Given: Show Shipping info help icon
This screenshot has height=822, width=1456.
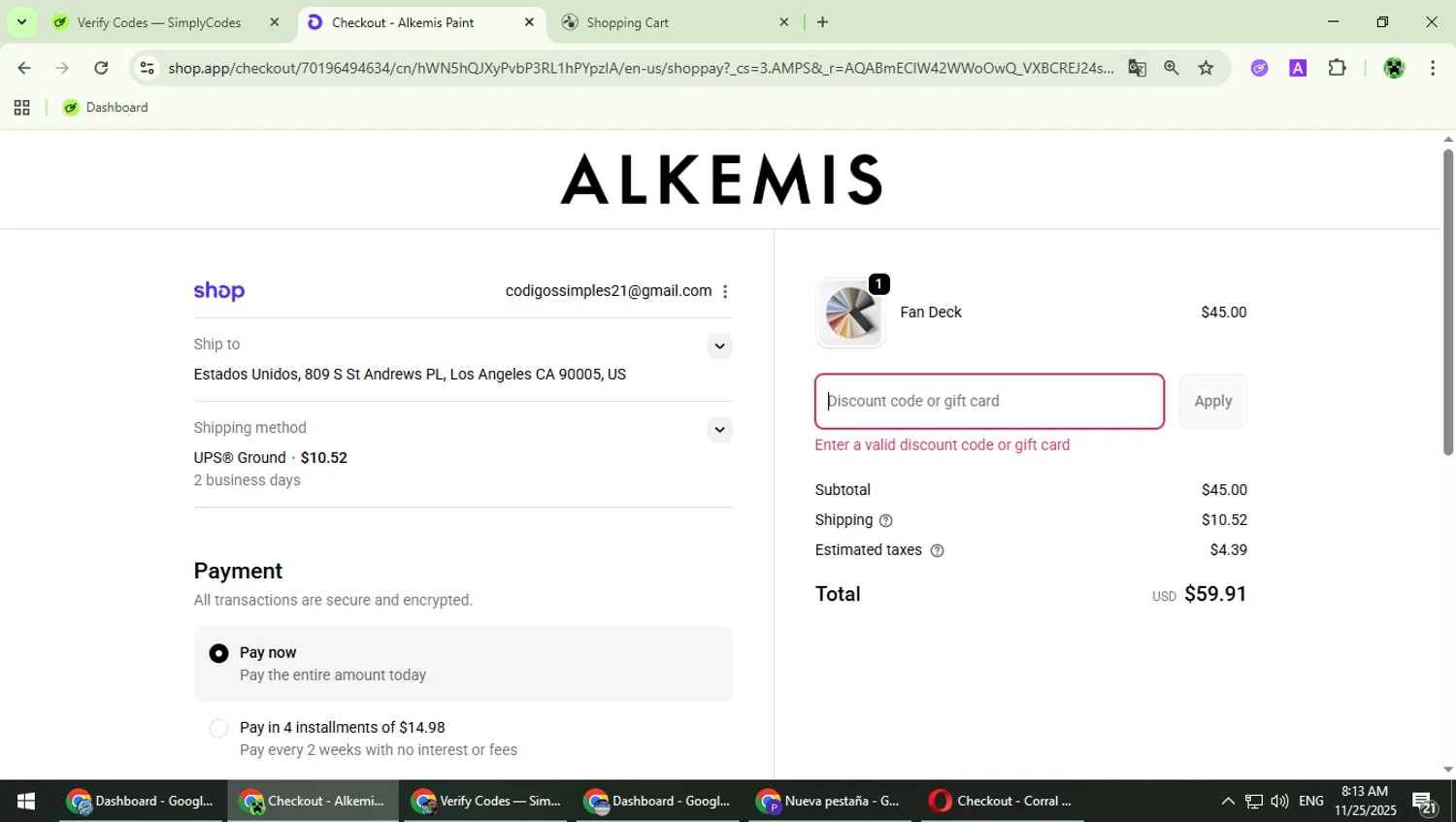Looking at the screenshot, I should click(885, 521).
